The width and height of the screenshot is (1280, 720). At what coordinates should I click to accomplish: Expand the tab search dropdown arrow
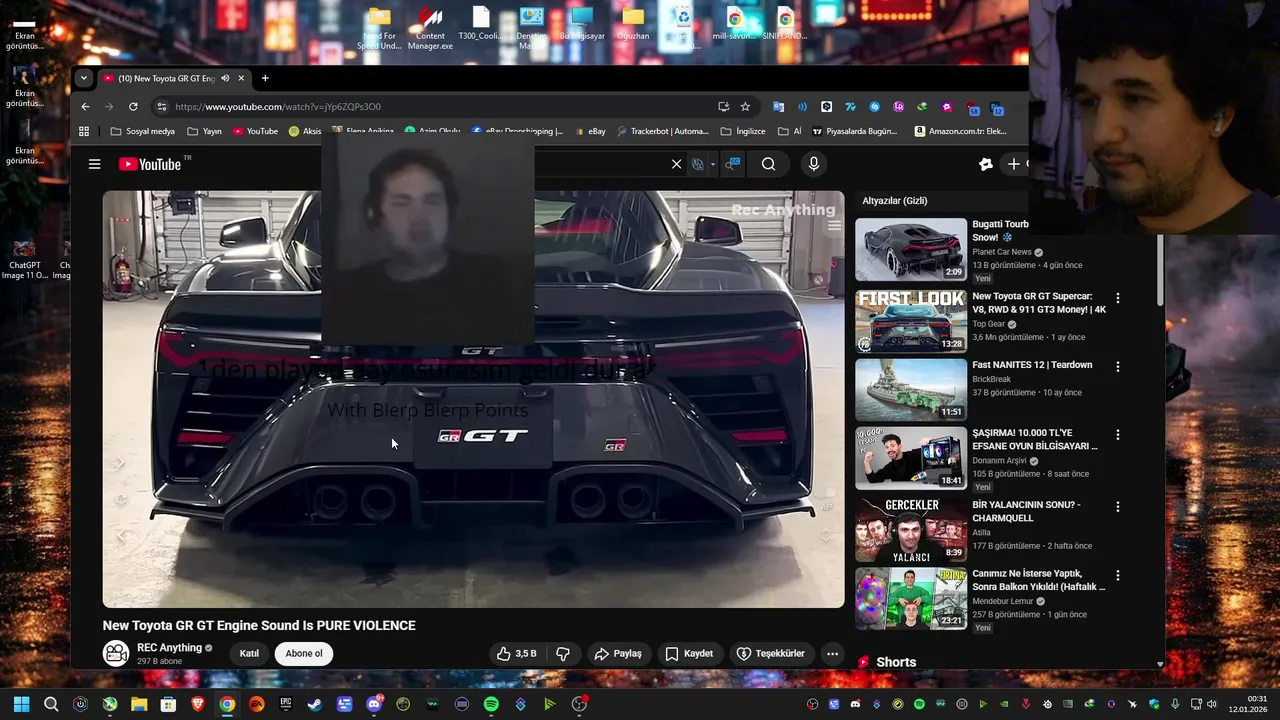[x=84, y=78]
